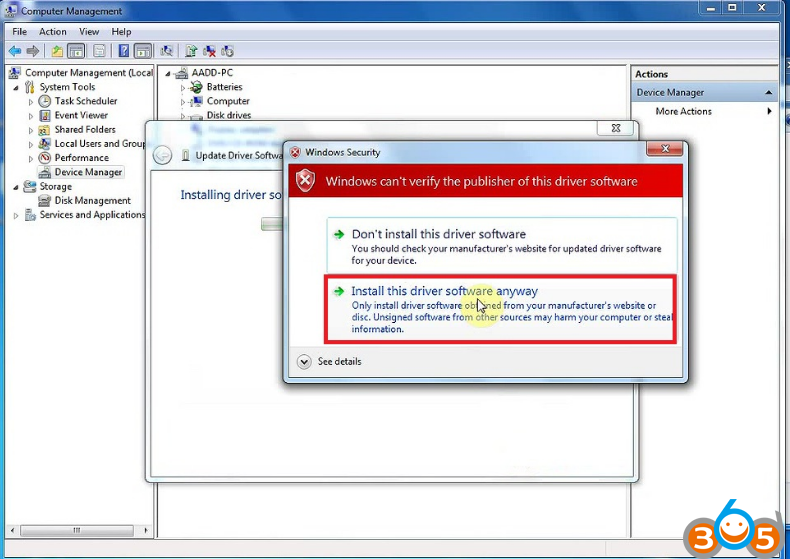The width and height of the screenshot is (790, 559).
Task: Click the left tree horizontal scrollbar thumb
Action: (77, 530)
